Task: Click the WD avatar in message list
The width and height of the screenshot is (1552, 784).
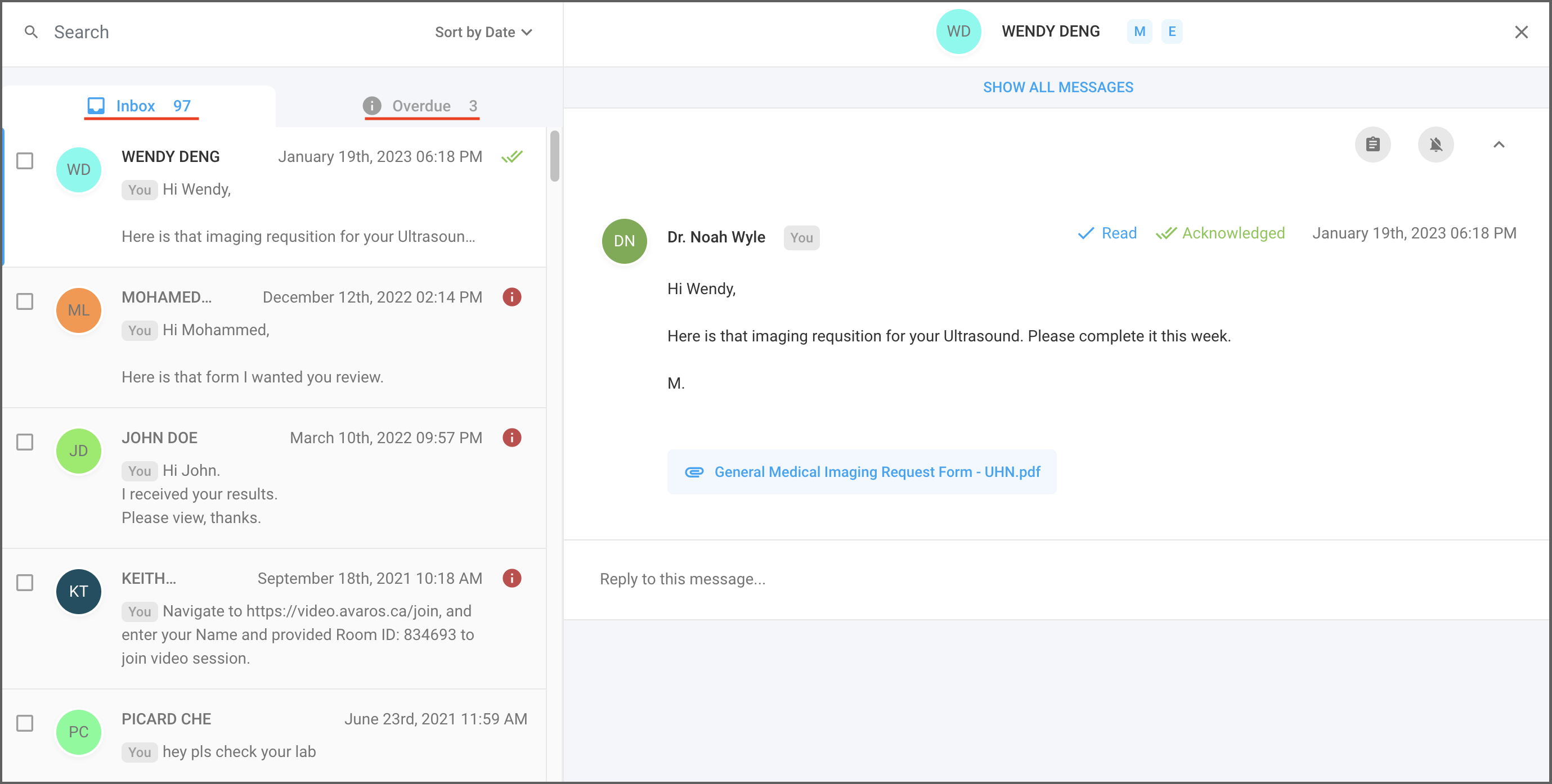Action: [79, 170]
